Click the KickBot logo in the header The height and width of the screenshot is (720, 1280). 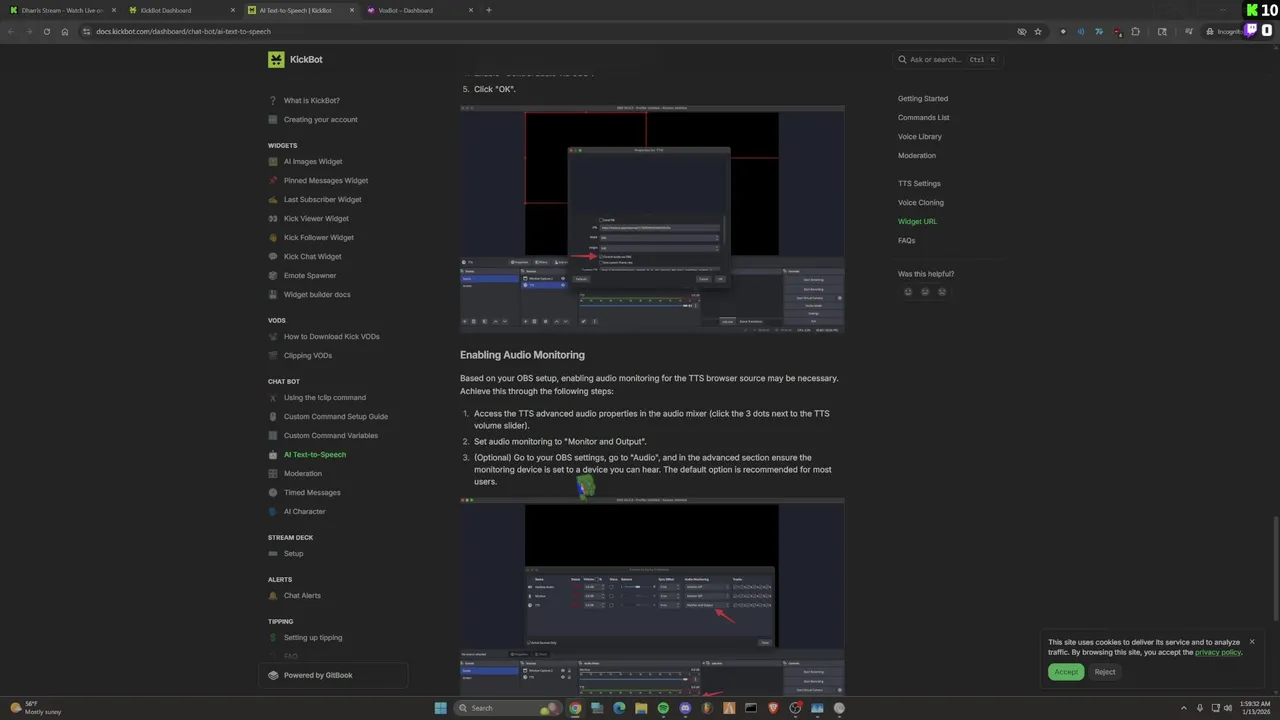pyautogui.click(x=276, y=60)
